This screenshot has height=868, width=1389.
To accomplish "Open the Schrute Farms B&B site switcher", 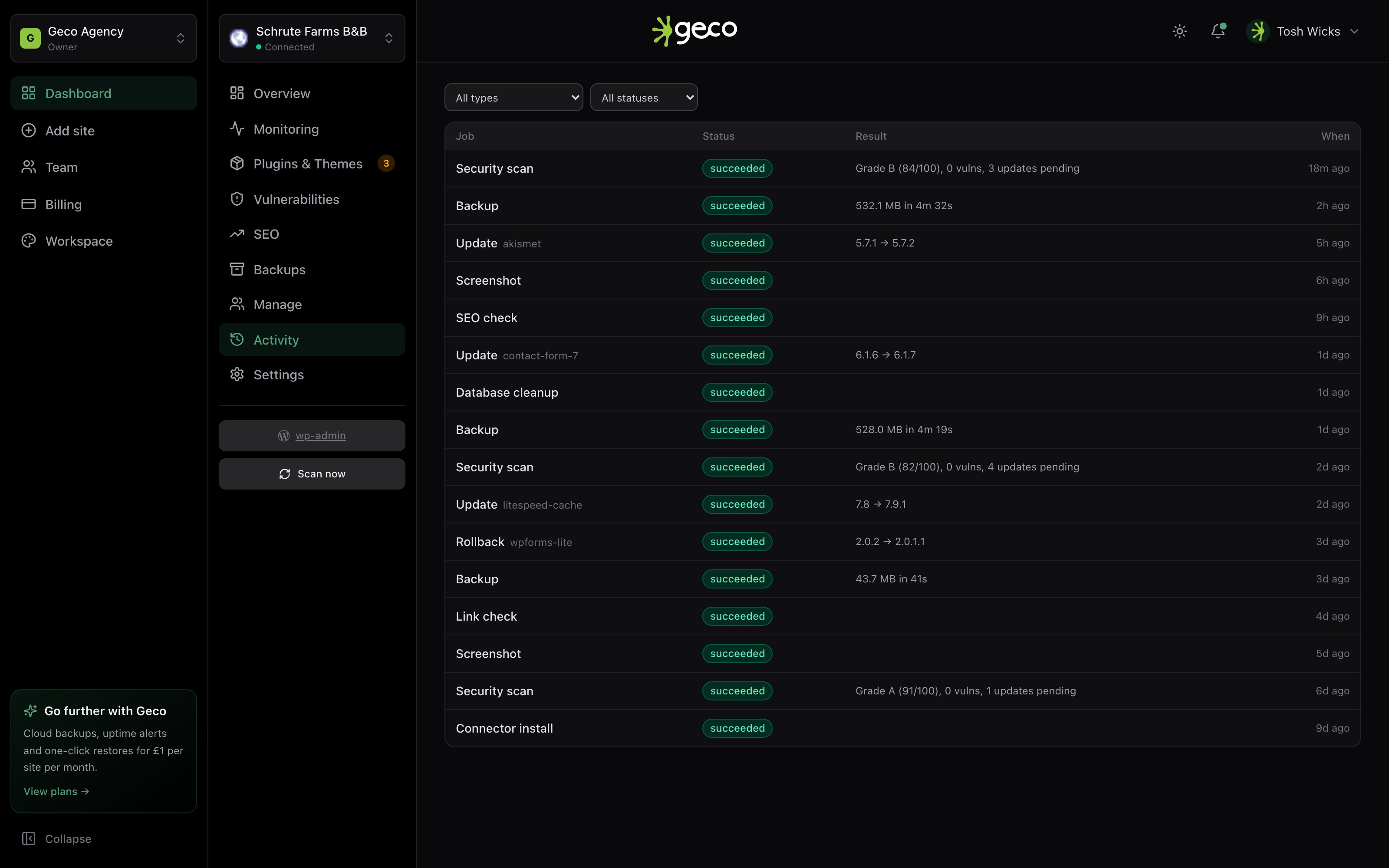I will (312, 39).
